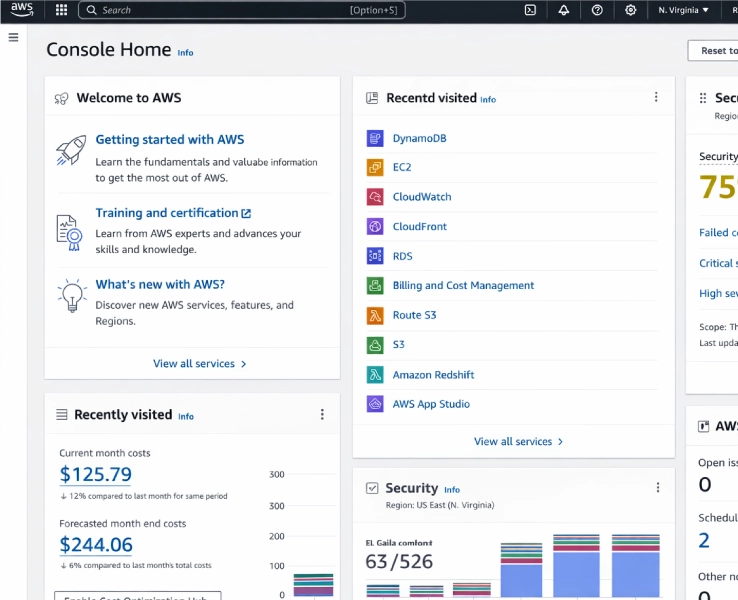Click the Failed checks link
Screen dimensions: 738x600
(718, 232)
